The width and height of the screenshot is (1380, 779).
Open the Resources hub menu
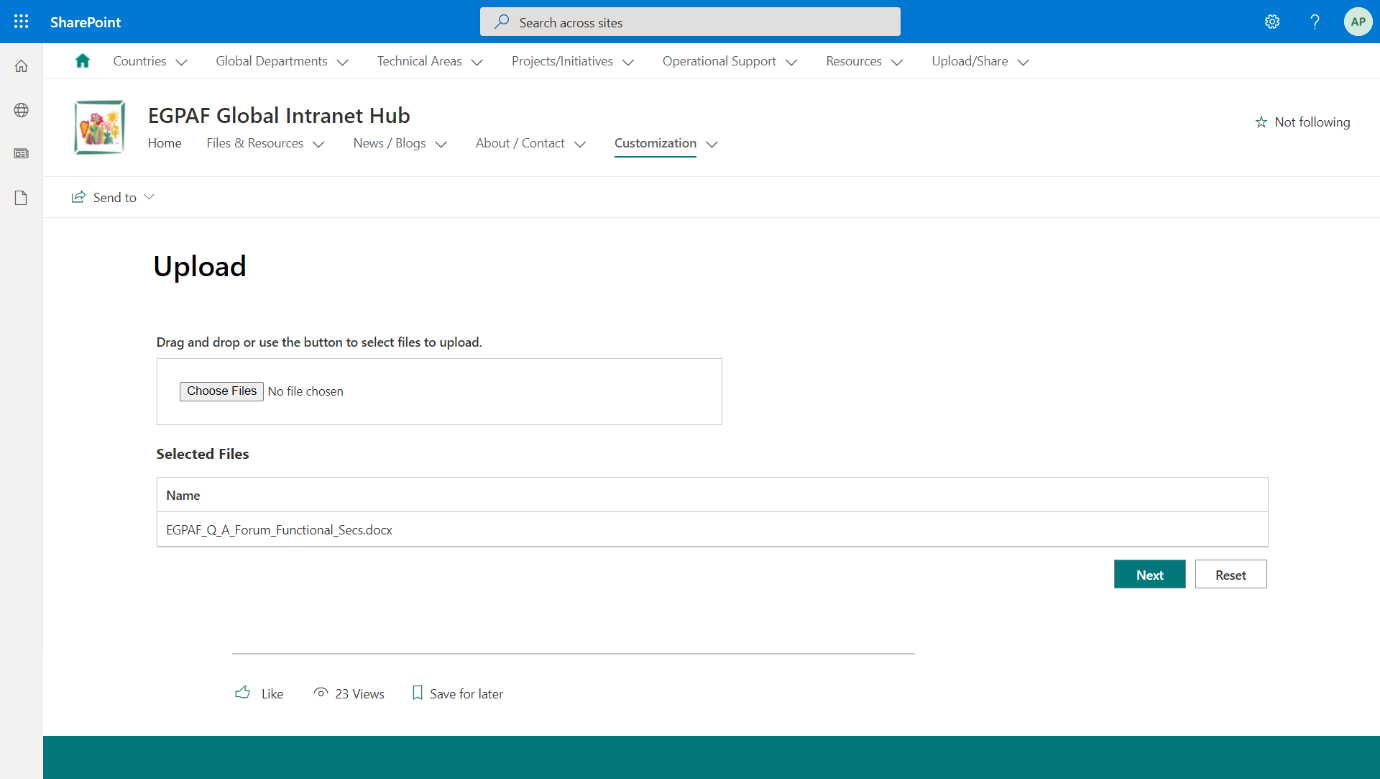click(854, 61)
